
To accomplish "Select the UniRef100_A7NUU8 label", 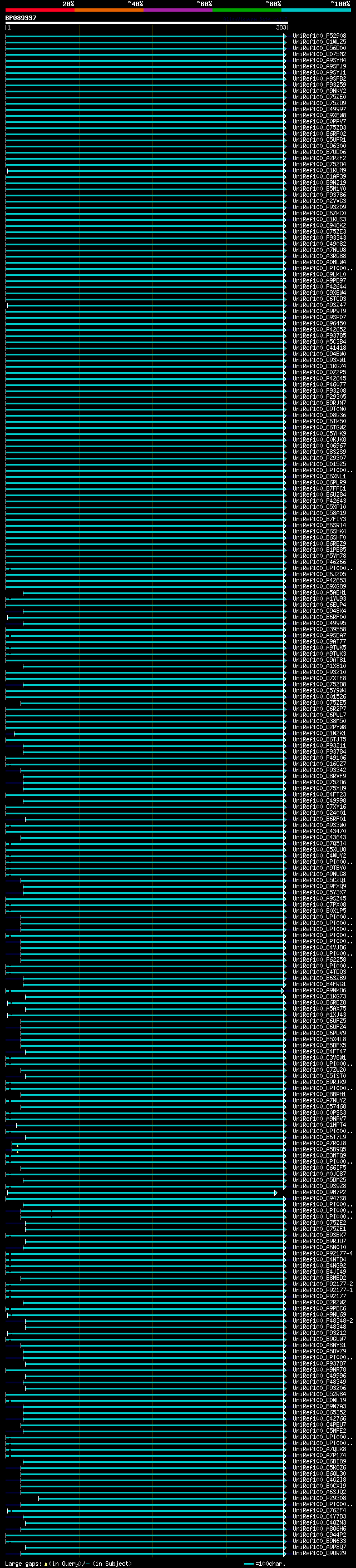I will pyautogui.click(x=319, y=250).
